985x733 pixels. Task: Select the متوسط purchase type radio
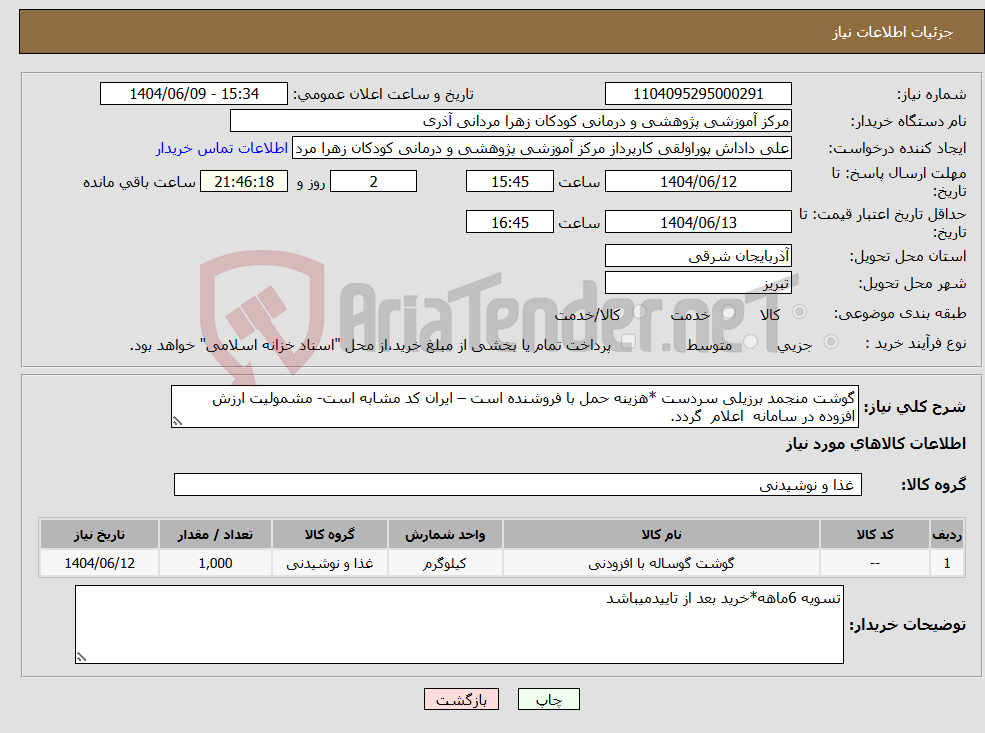(x=751, y=342)
